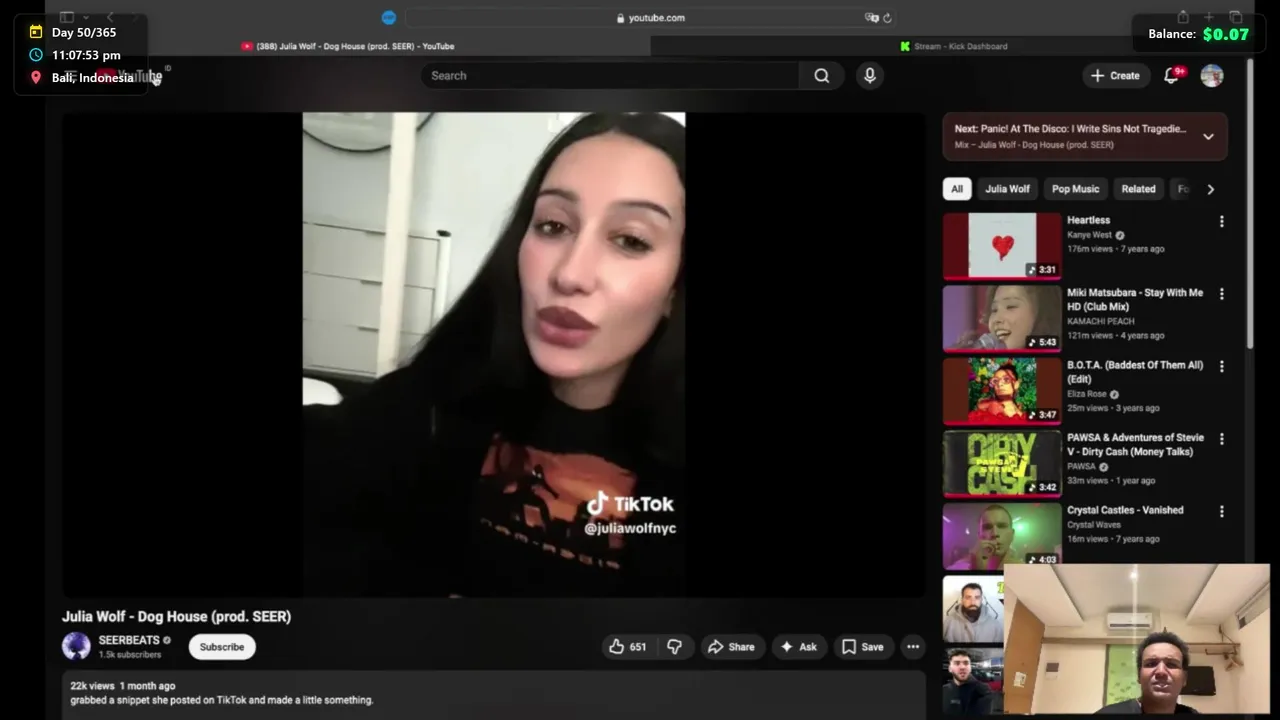This screenshot has width=1280, height=720.
Task: Click the Kanye West channel name
Action: click(x=1089, y=235)
